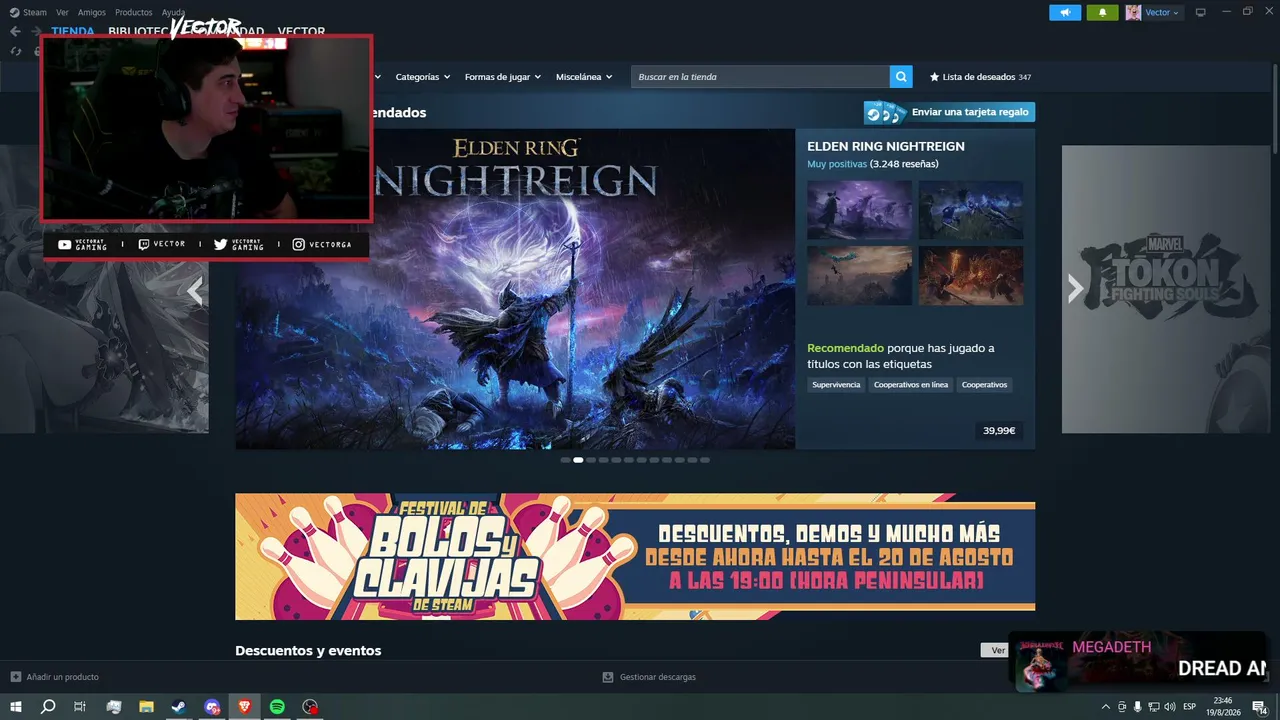The width and height of the screenshot is (1280, 720).
Task: Select the last carousel page dot
Action: (x=705, y=460)
